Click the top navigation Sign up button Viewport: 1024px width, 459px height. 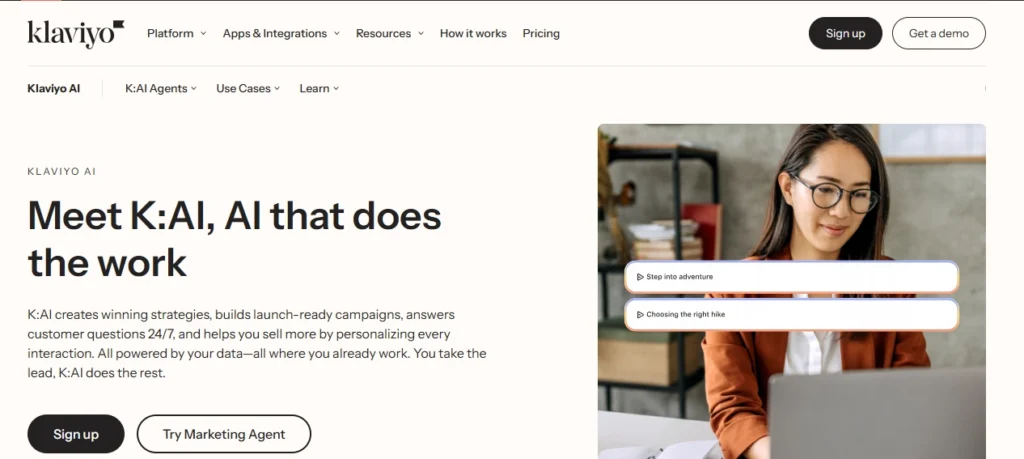[x=845, y=33]
